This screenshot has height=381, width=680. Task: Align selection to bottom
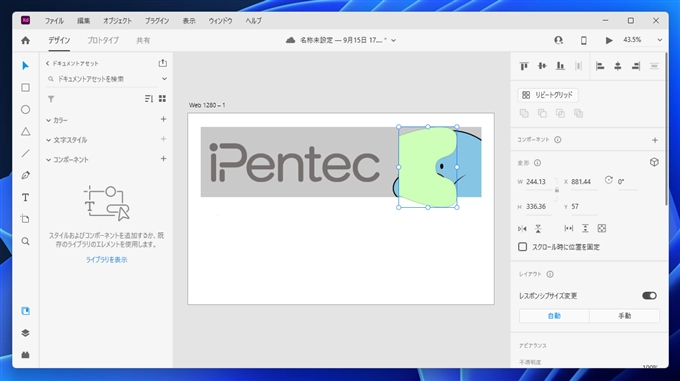[560, 66]
